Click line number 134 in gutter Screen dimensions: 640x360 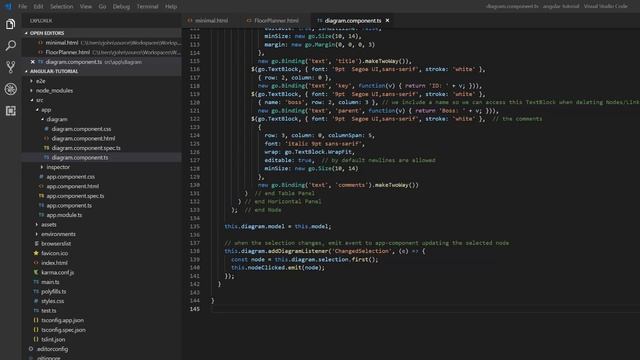(195, 218)
